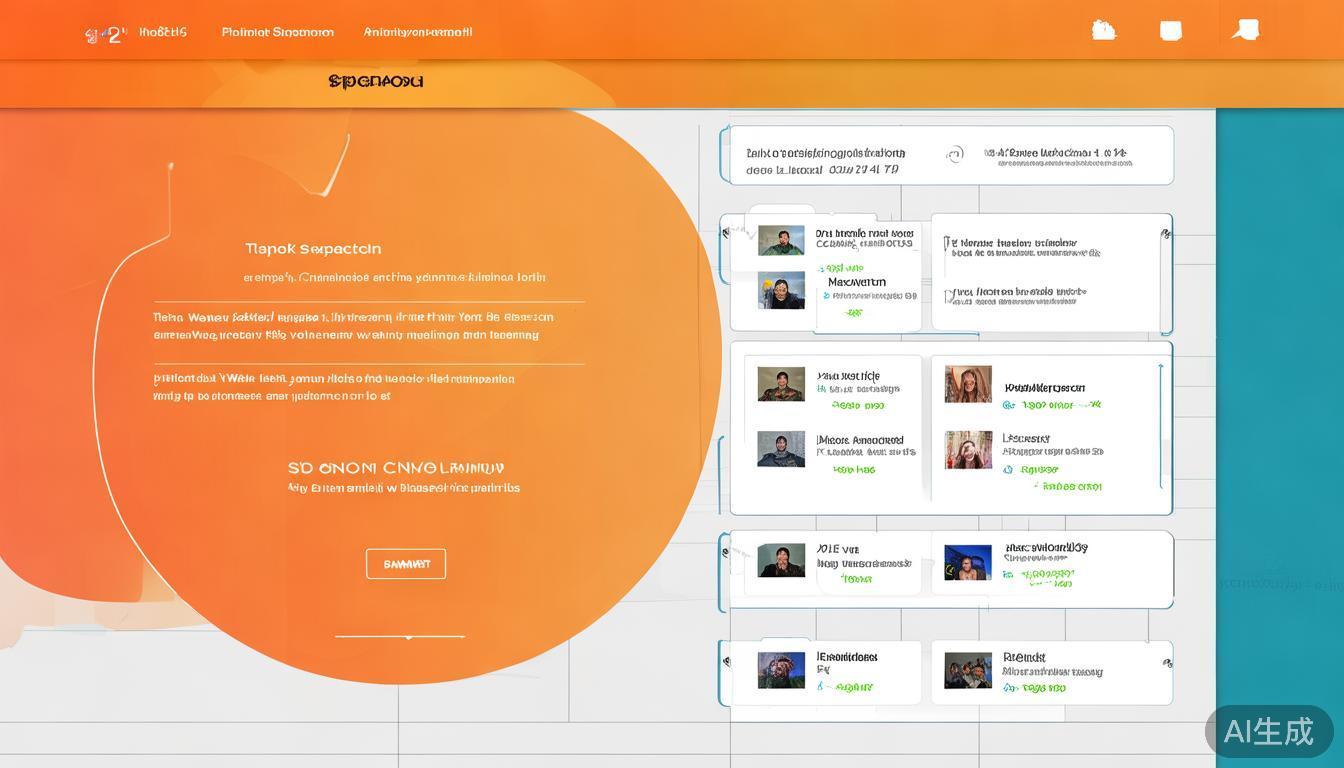Open the third navigation item in the top header

point(417,32)
